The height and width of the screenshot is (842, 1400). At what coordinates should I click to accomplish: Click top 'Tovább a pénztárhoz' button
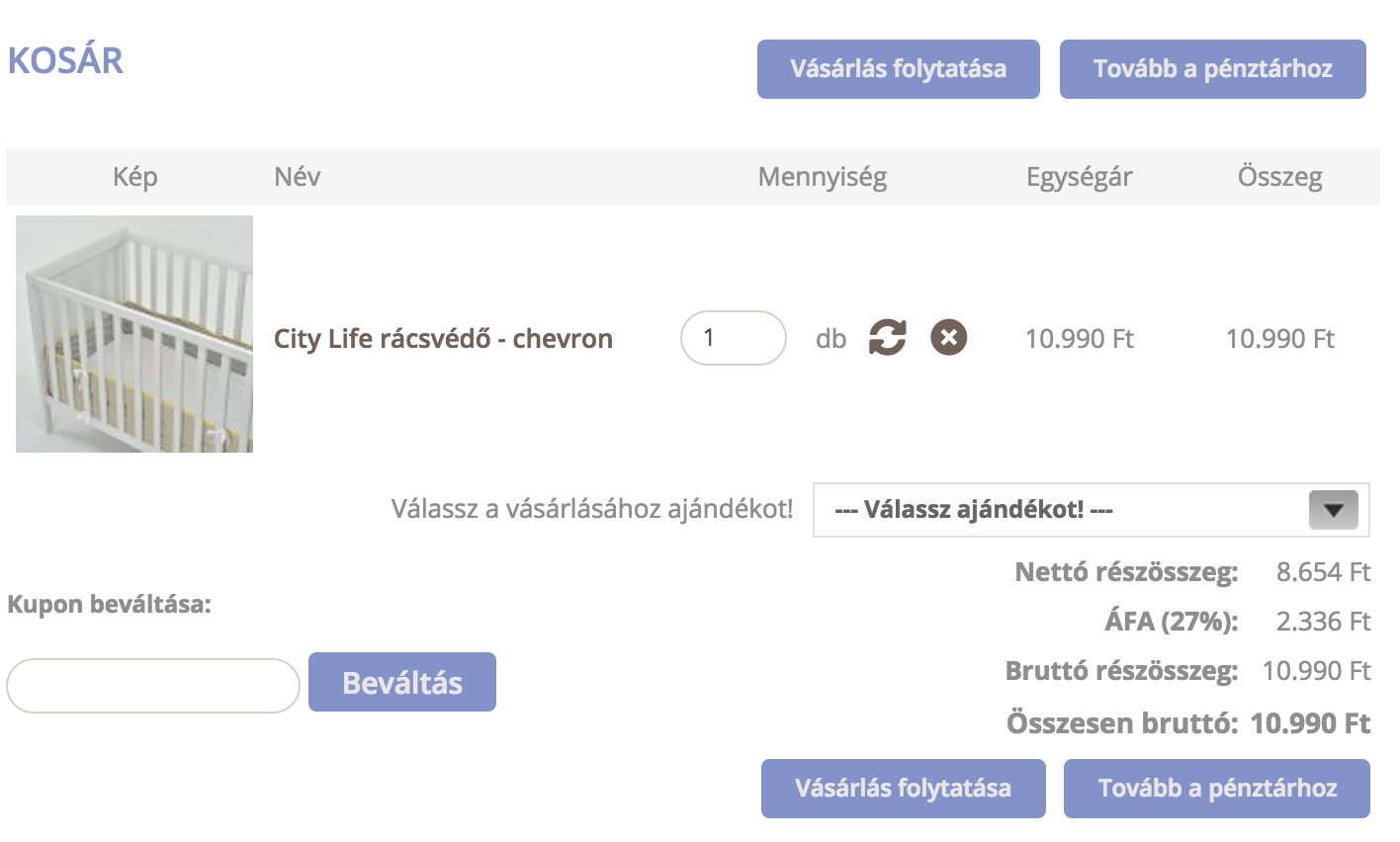[1212, 69]
